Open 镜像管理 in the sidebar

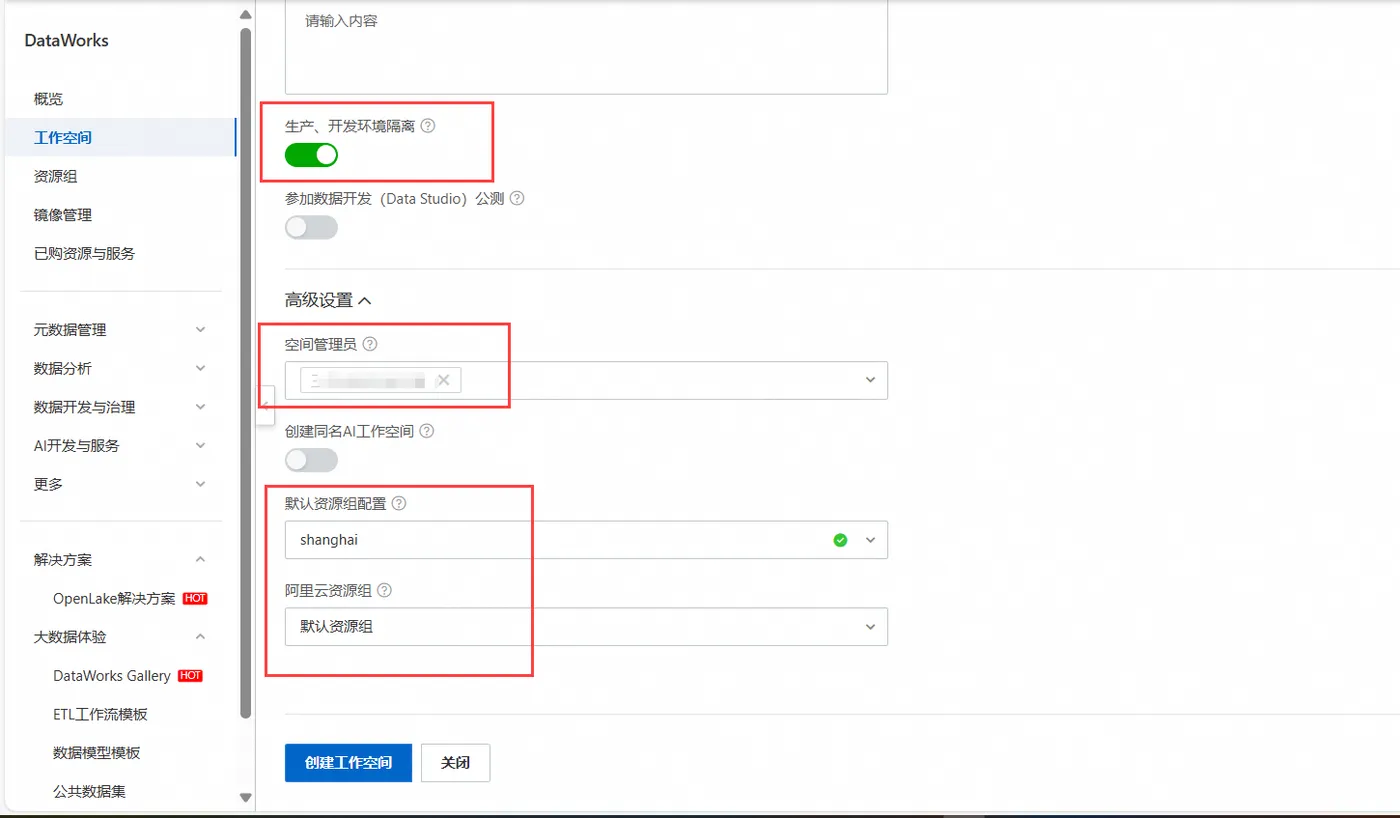pyautogui.click(x=63, y=215)
